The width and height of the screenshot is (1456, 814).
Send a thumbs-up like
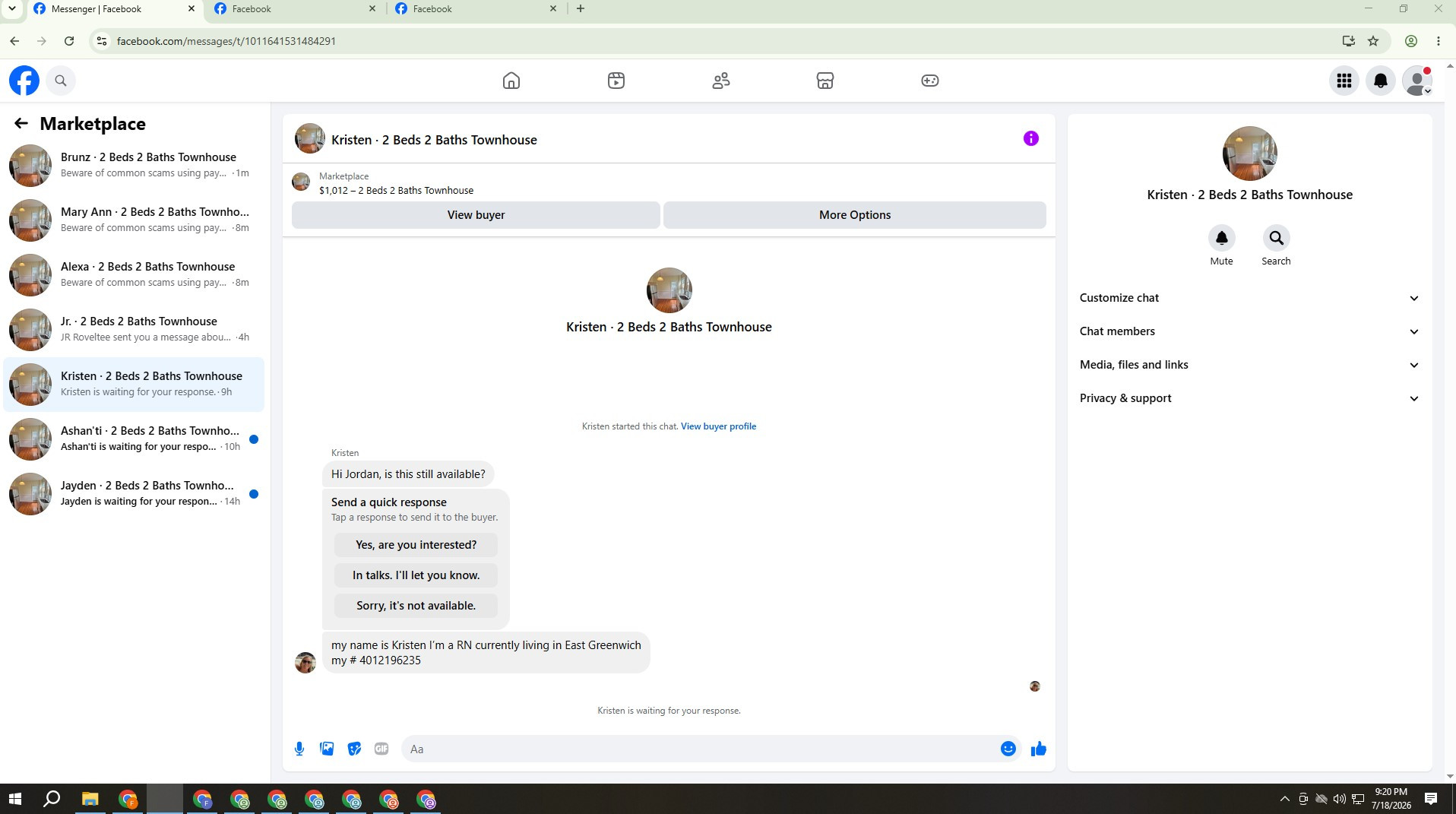coord(1039,749)
